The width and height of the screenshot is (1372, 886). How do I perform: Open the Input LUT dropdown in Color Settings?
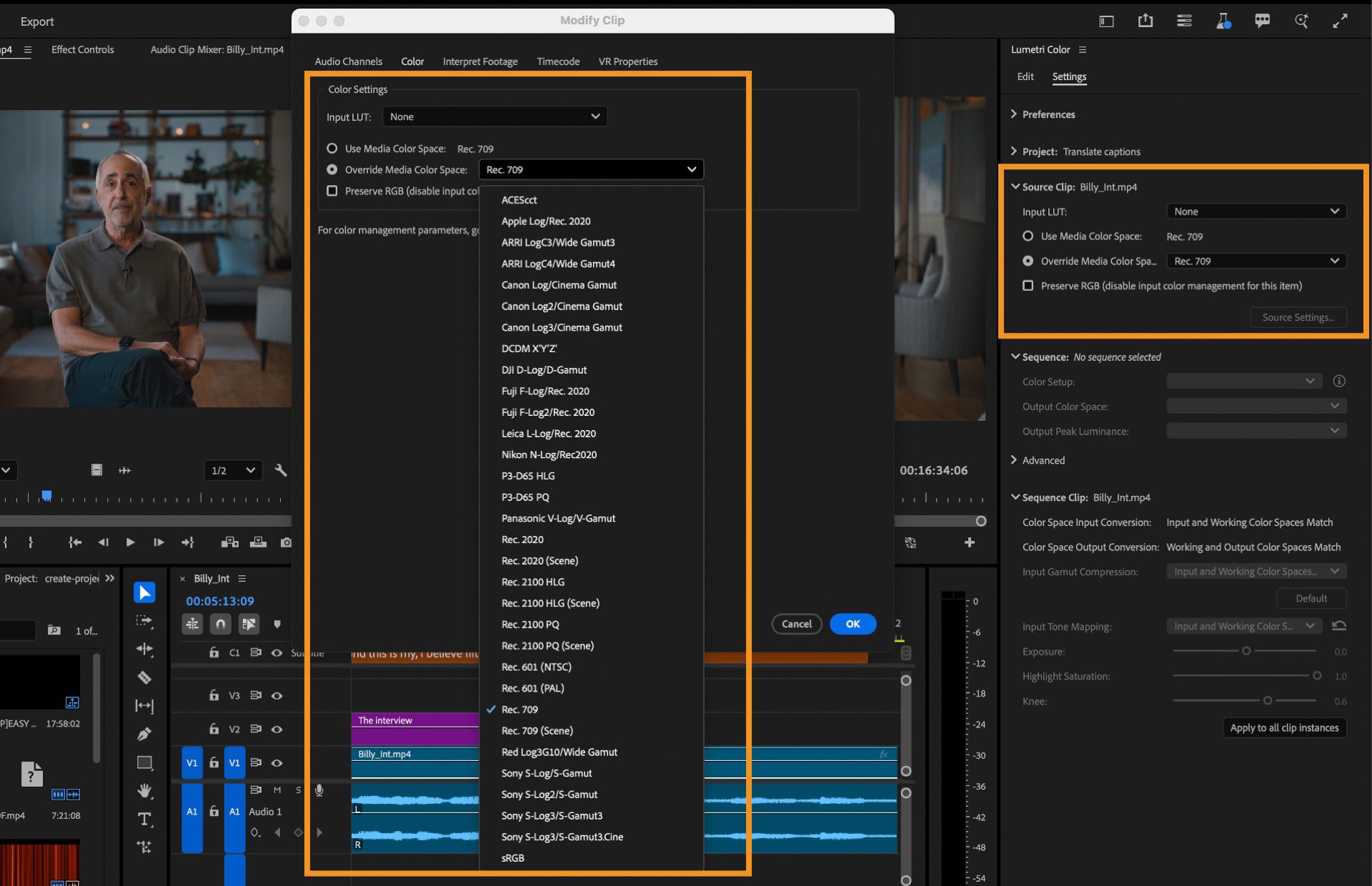pyautogui.click(x=494, y=116)
